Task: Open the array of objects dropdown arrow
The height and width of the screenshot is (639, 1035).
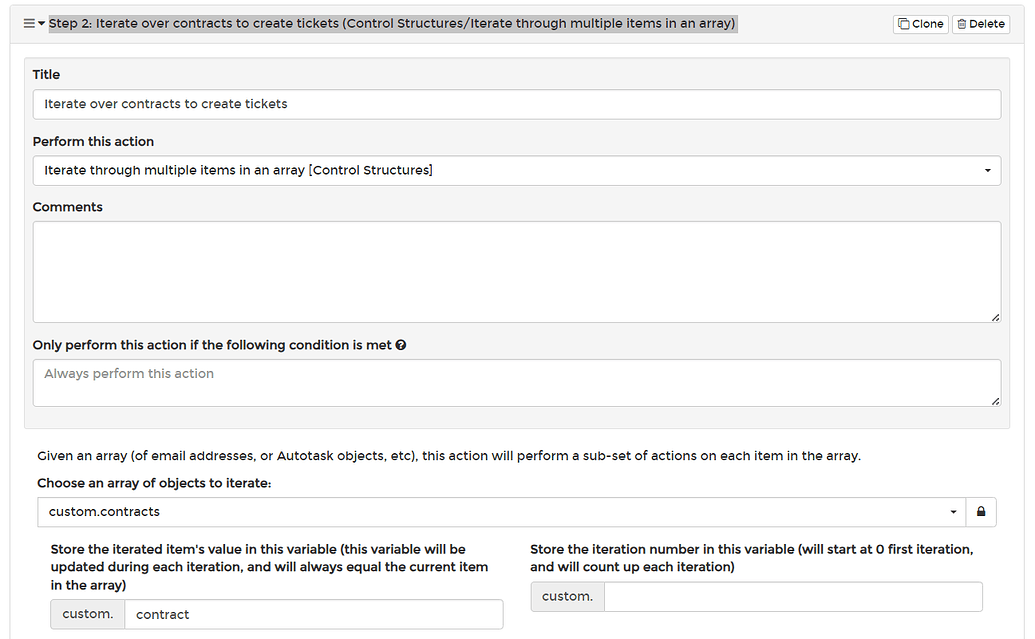Action: pyautogui.click(x=954, y=511)
